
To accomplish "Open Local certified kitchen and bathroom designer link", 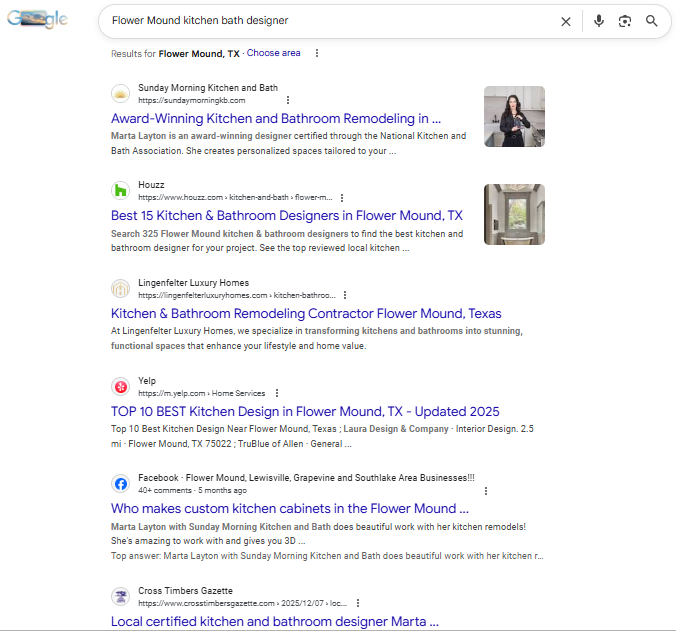I will pyautogui.click(x=275, y=622).
